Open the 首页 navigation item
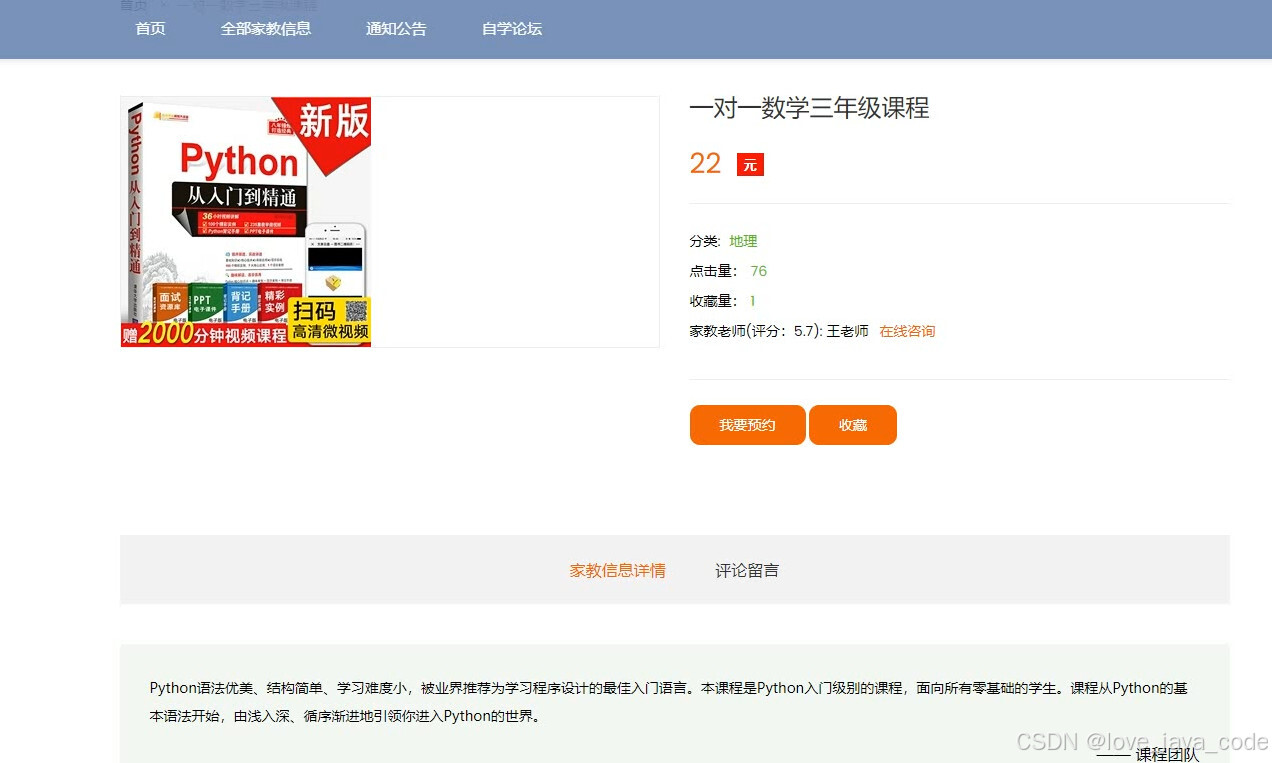Screen dimensions: 1272x763 click(151, 29)
